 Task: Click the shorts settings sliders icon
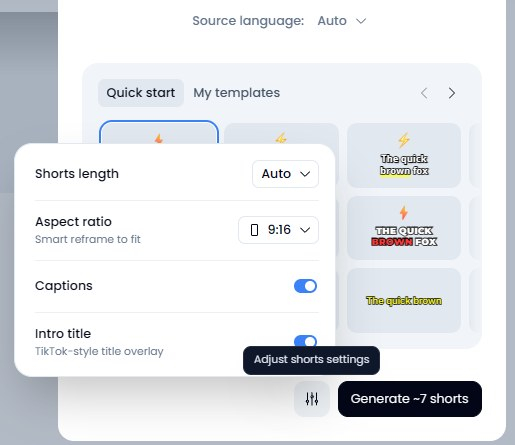pos(312,399)
